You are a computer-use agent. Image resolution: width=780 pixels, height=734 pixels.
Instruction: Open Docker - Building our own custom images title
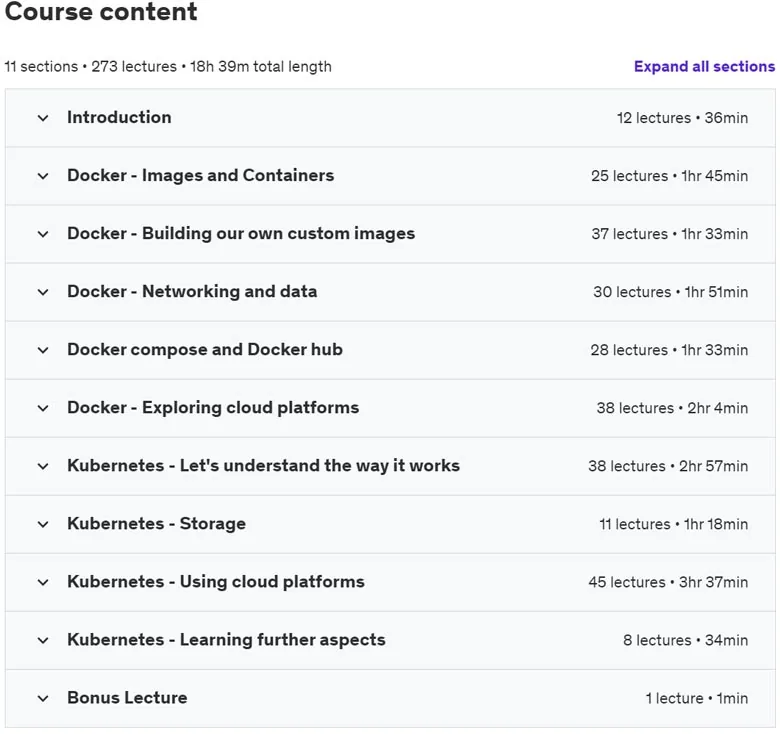(241, 234)
